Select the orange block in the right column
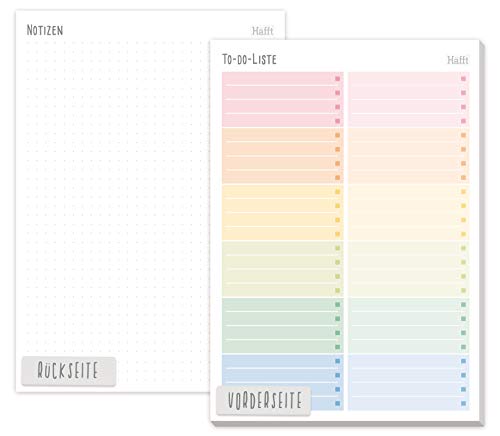Image resolution: width=500 pixels, height=436 pixels. [409, 156]
